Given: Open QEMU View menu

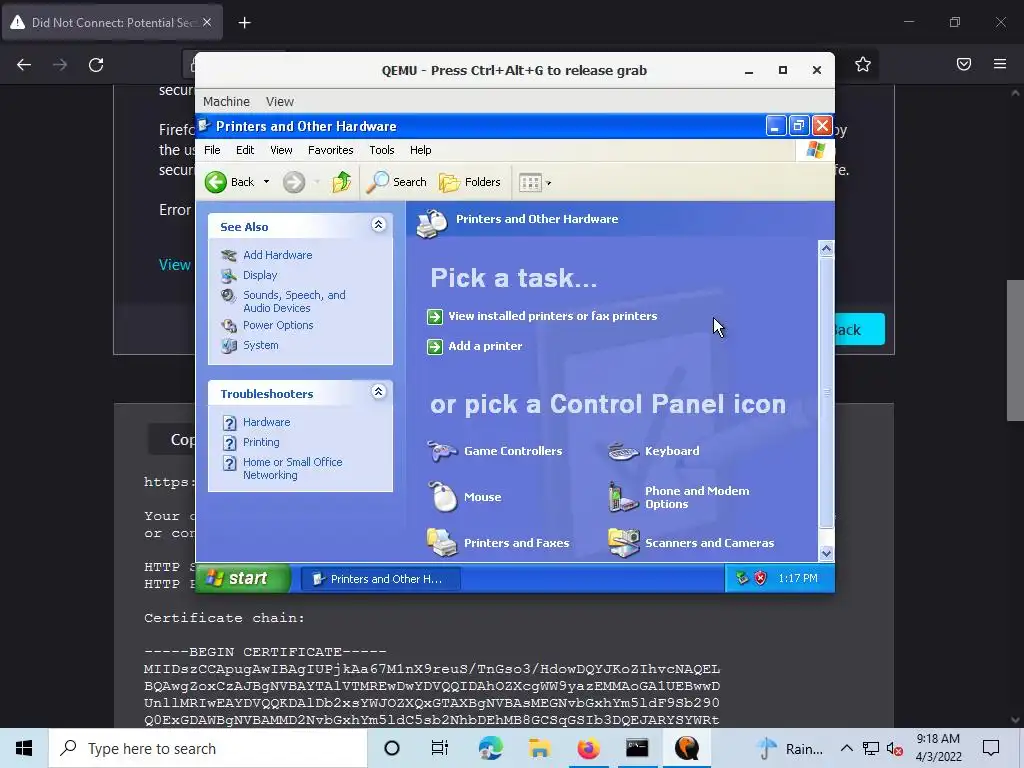Looking at the screenshot, I should (x=280, y=102).
